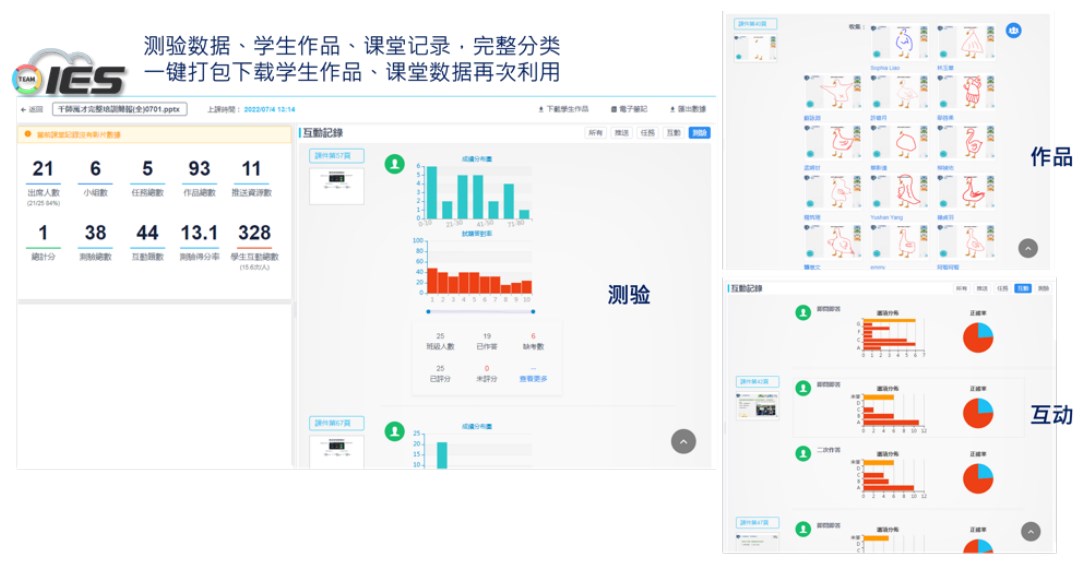The height and width of the screenshot is (565, 1081).
Task: Open 電子筆記 electronic notes
Action: click(629, 109)
